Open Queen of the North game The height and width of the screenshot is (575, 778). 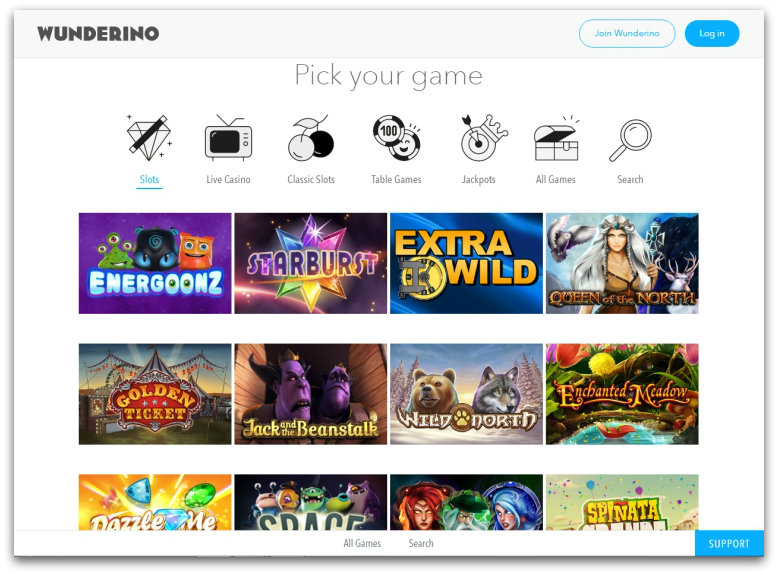(x=622, y=263)
